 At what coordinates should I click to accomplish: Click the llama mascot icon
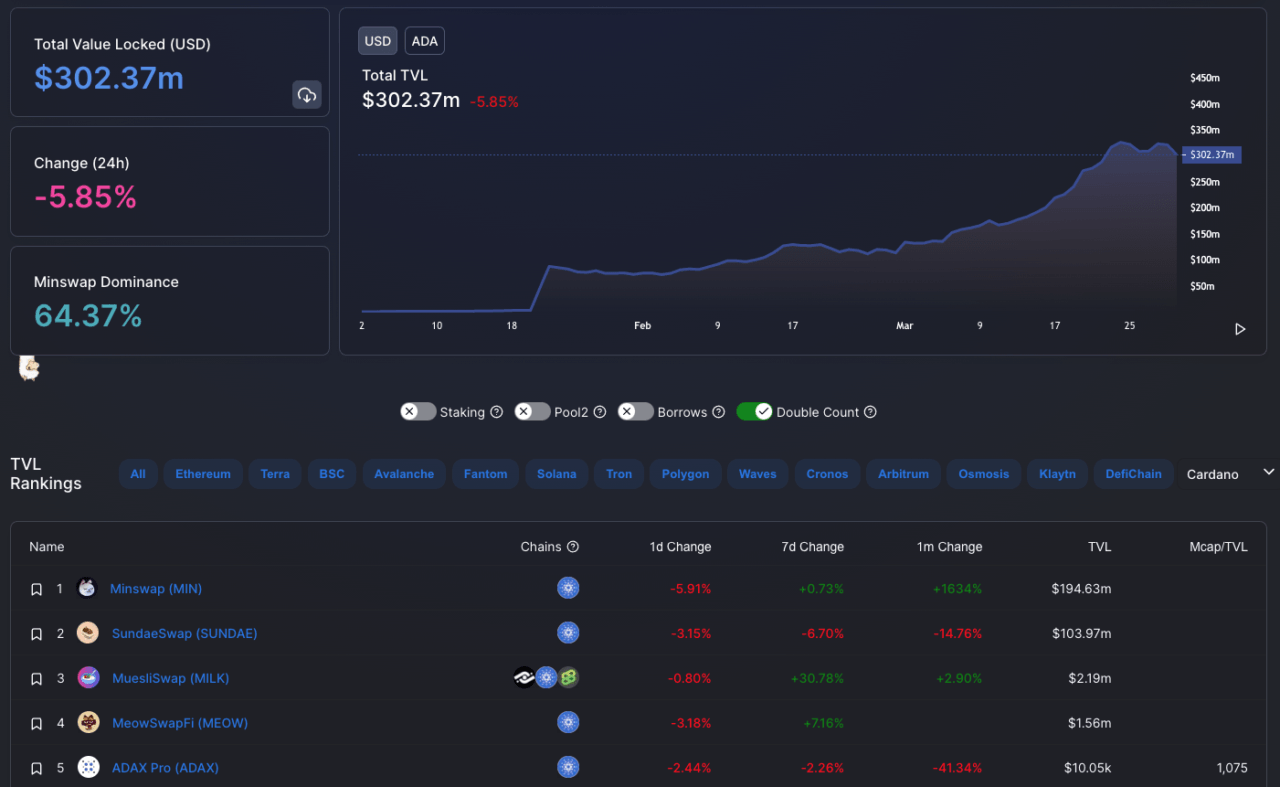(29, 368)
